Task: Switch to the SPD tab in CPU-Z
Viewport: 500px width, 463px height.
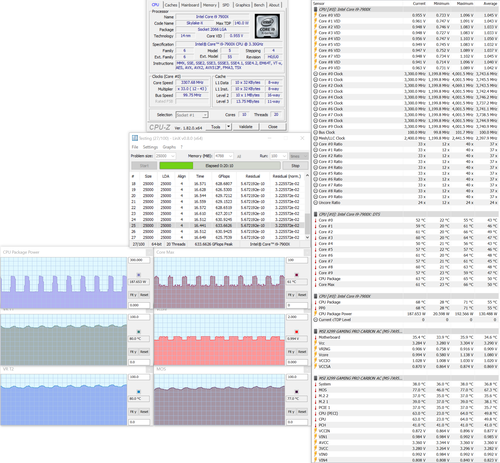Action: 226,5
